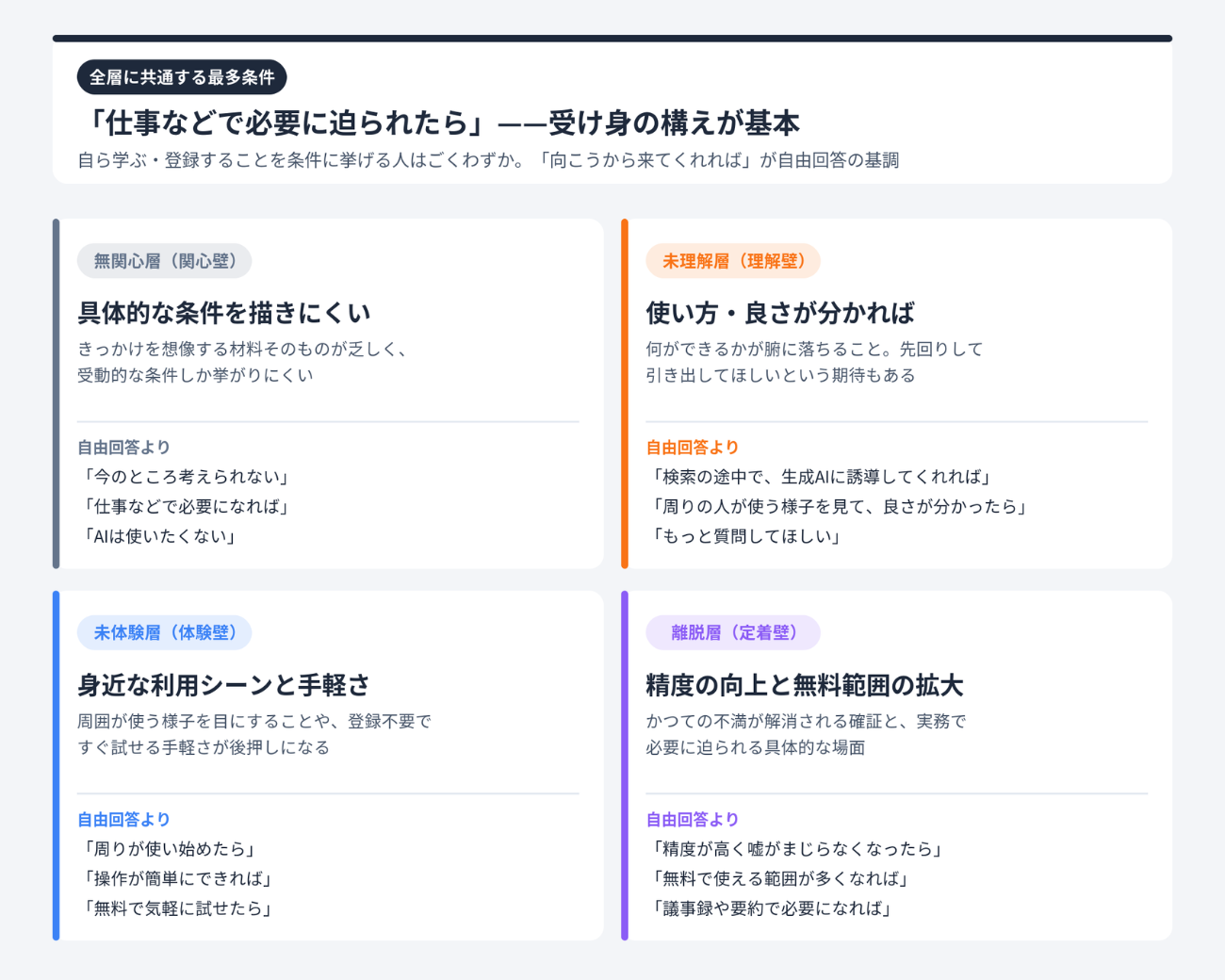Click quote 「議事録や要約で必要になれば」
1225x980 pixels.
(x=771, y=908)
